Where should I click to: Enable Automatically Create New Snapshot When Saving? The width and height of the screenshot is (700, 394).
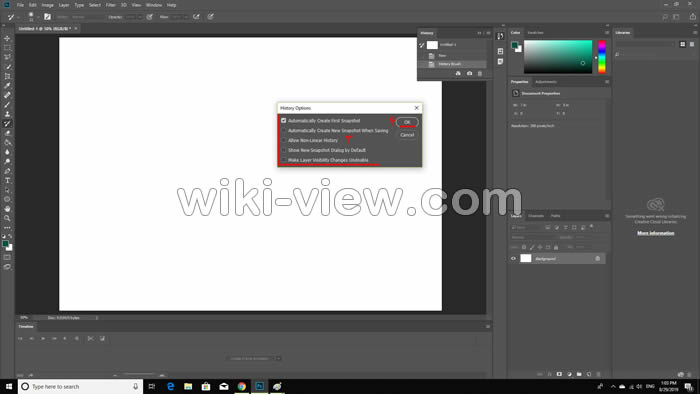(283, 130)
